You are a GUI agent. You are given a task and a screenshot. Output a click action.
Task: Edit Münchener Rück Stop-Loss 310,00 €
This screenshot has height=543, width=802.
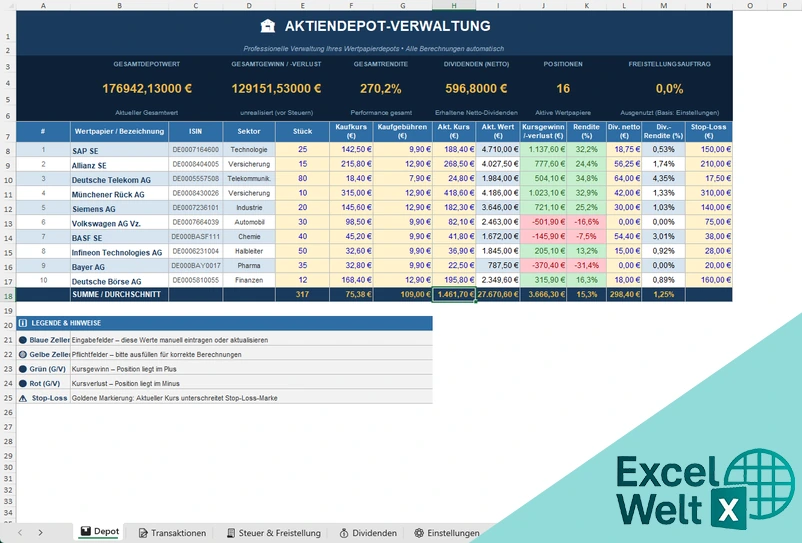coord(708,193)
